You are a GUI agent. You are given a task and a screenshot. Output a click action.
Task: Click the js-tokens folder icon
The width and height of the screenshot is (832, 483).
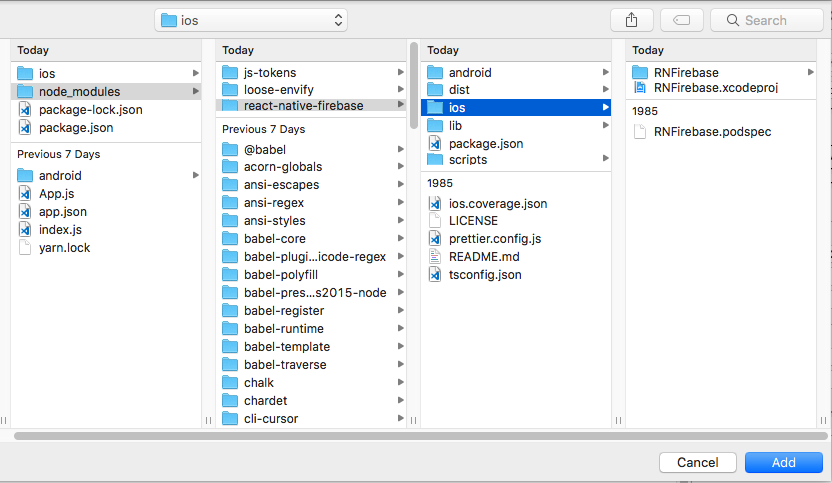[230, 72]
